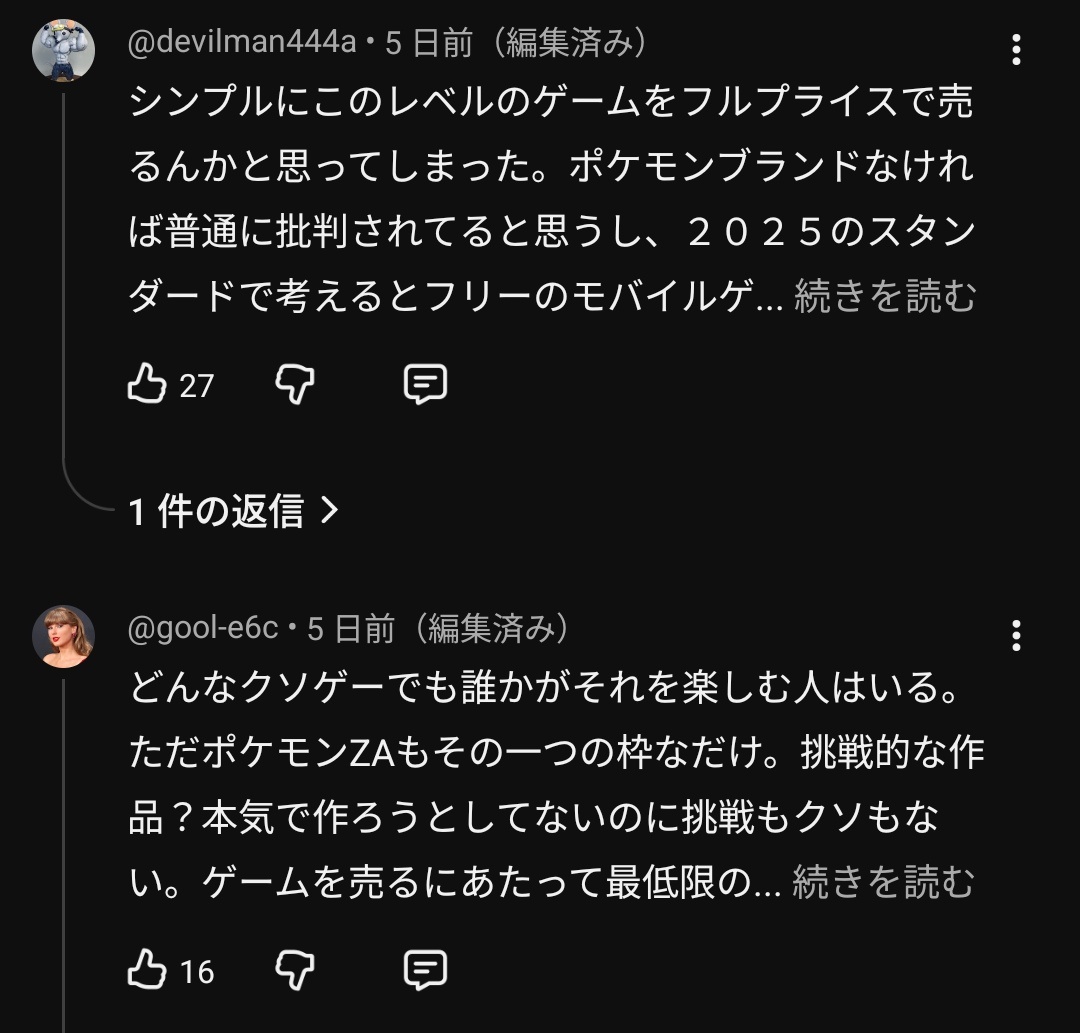Viewport: 1080px width, 1033px height.
Task: Dislike devilman444a's comment
Action: tap(294, 384)
